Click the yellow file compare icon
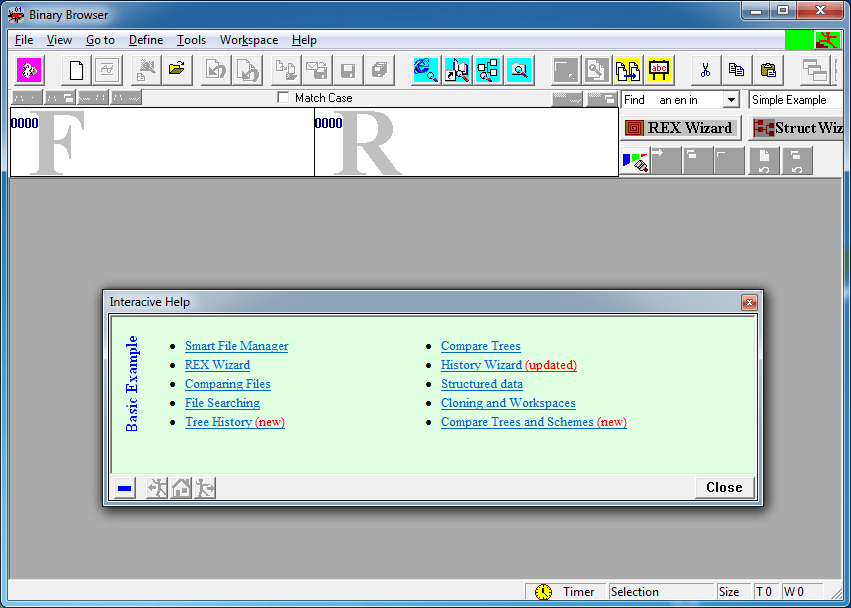The height and width of the screenshot is (608, 851). 628,70
